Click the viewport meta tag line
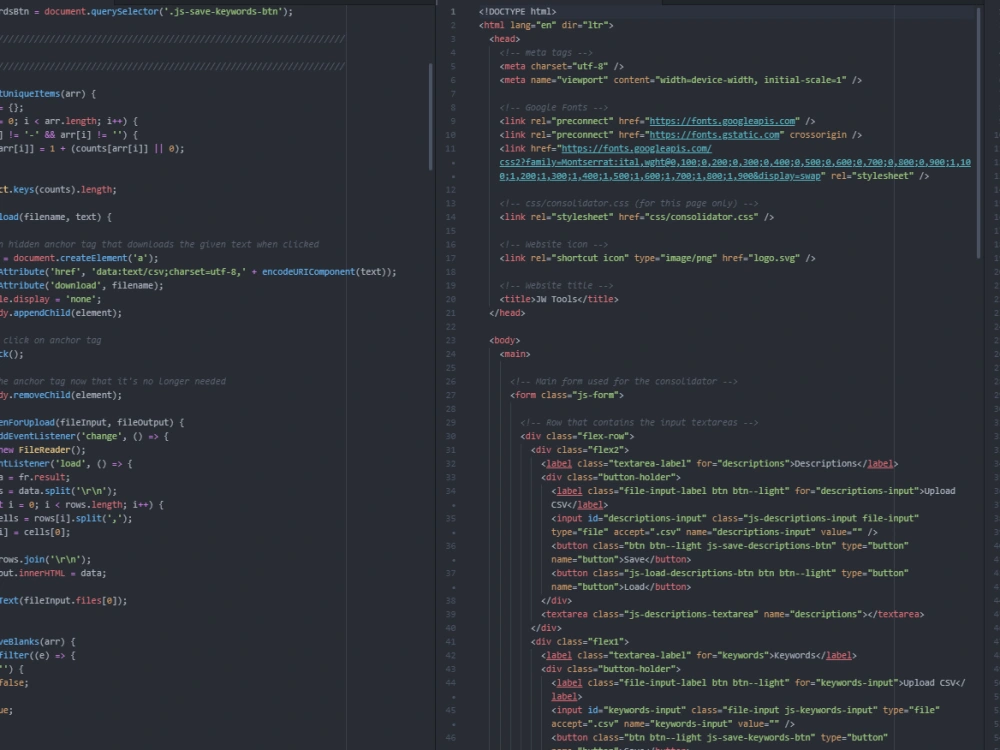Screen dimensions: 1000x750 (680, 80)
